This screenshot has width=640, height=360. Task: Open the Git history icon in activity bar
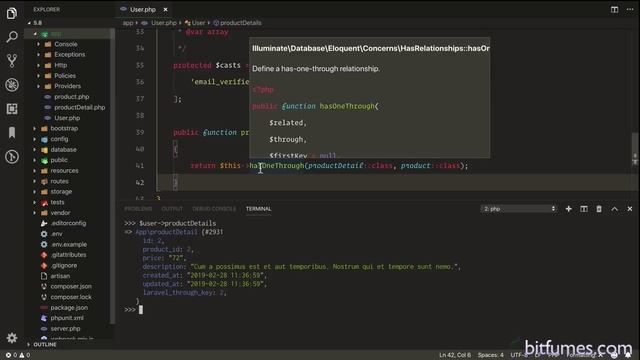point(12,156)
